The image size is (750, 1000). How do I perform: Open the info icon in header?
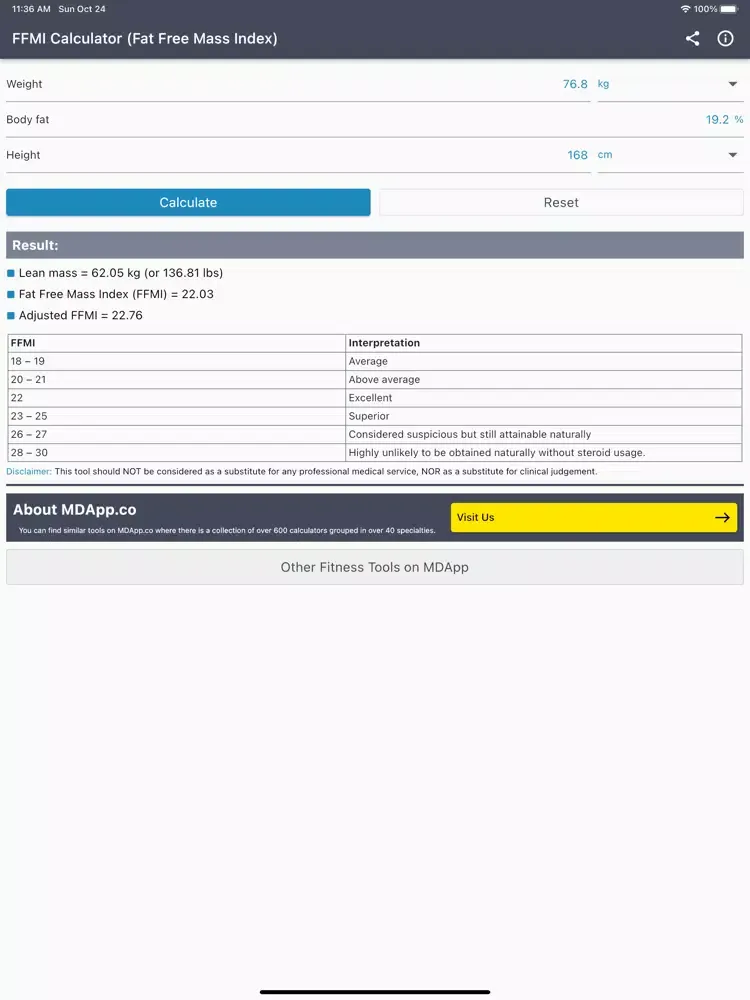725,38
